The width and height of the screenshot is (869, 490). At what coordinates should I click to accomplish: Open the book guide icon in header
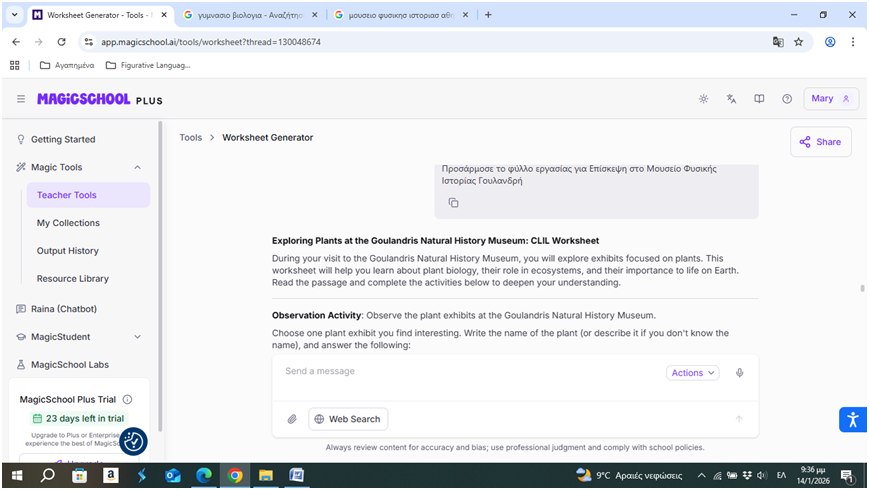click(760, 99)
